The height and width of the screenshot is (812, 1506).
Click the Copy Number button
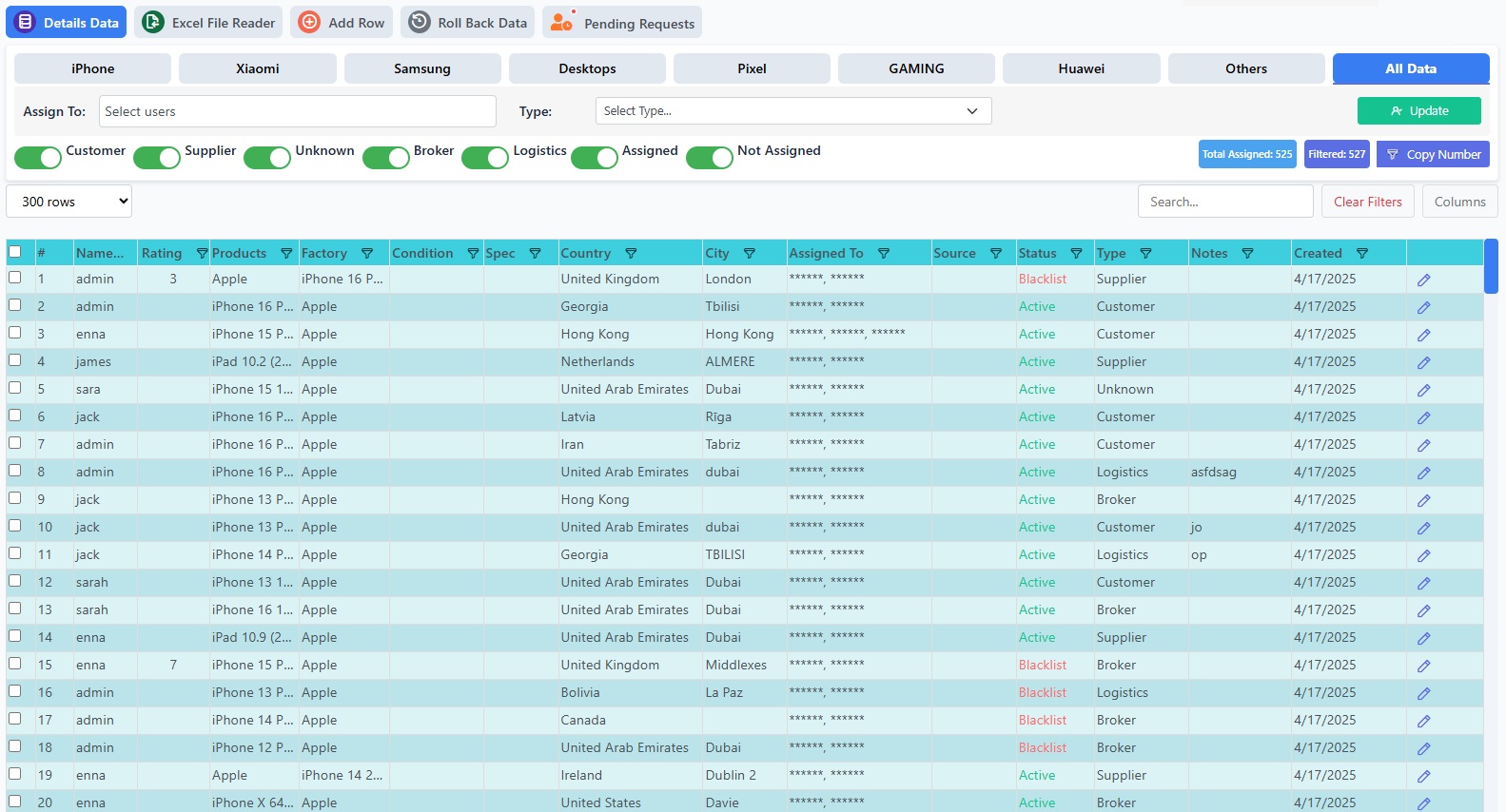(1433, 154)
